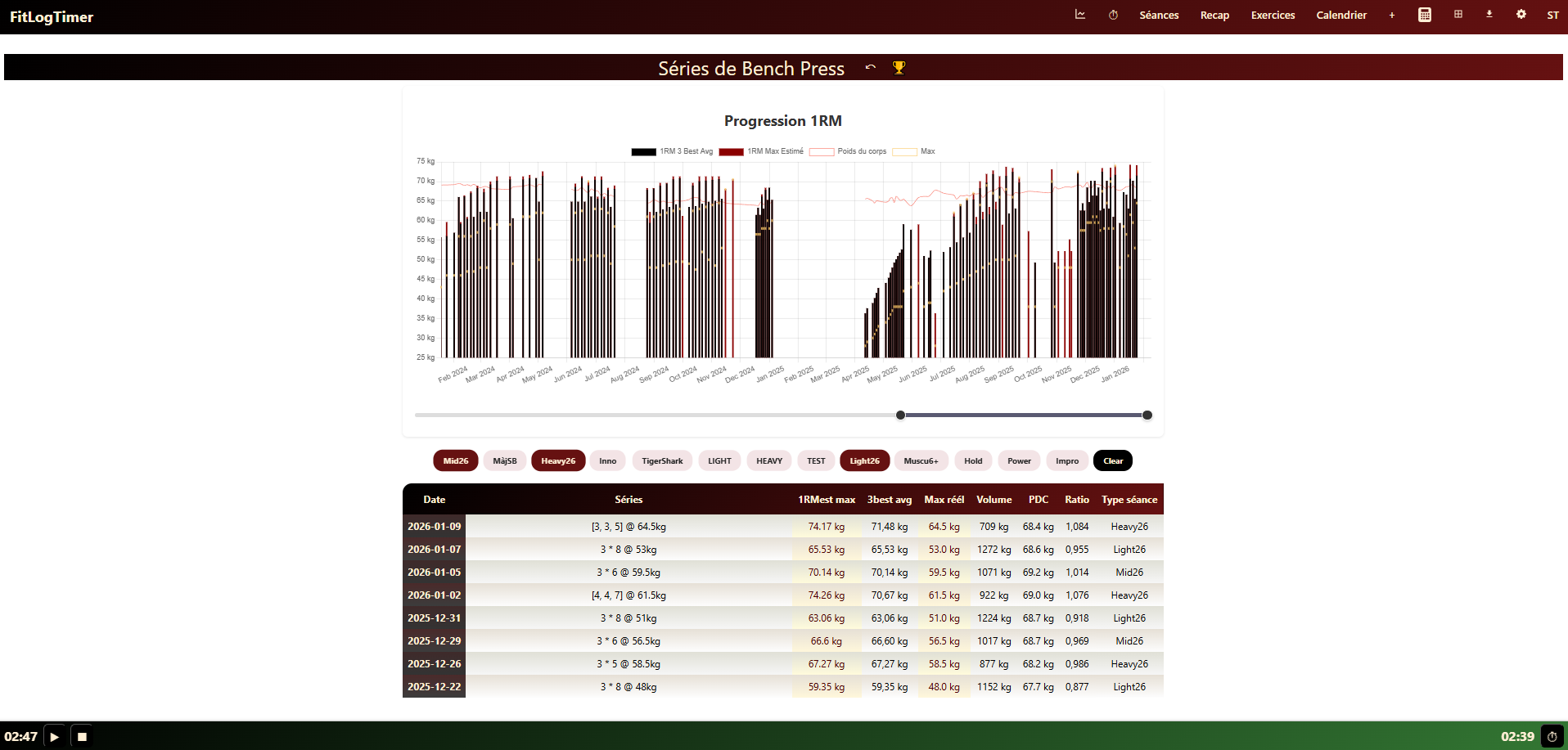Viewport: 1568px width, 750px height.
Task: Click the FitLogTimer home logo link
Action: coord(52,17)
